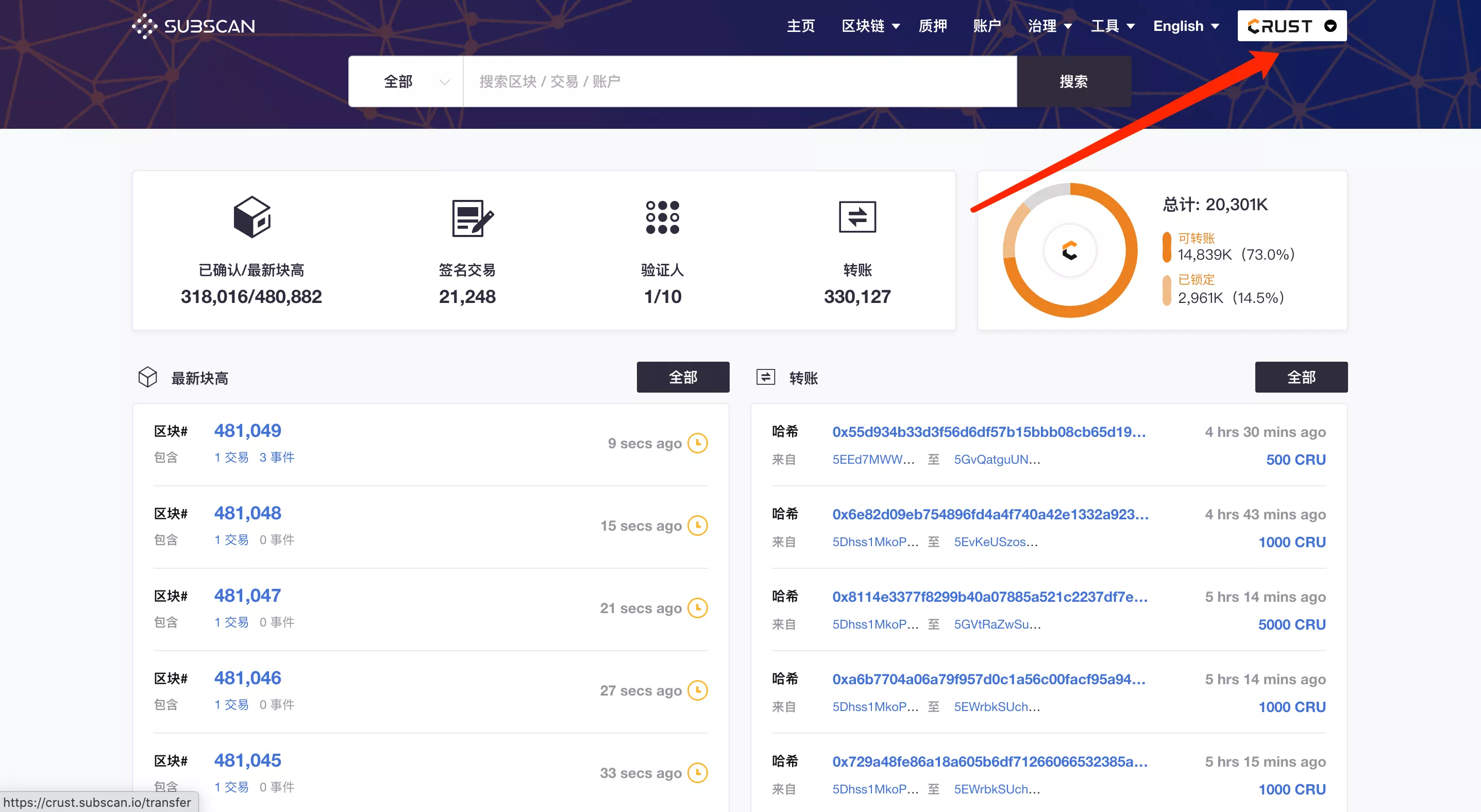Open the 质押 page
Image resolution: width=1481 pixels, height=812 pixels.
coord(933,26)
